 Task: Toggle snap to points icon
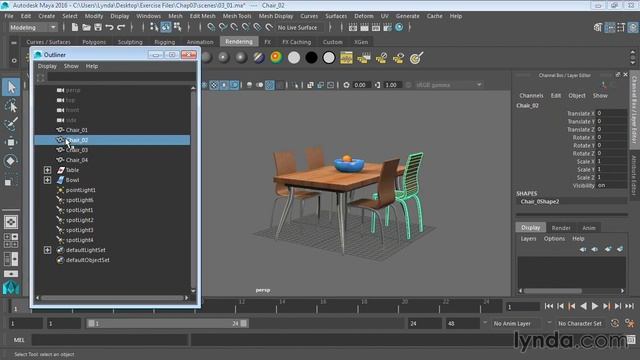234,27
